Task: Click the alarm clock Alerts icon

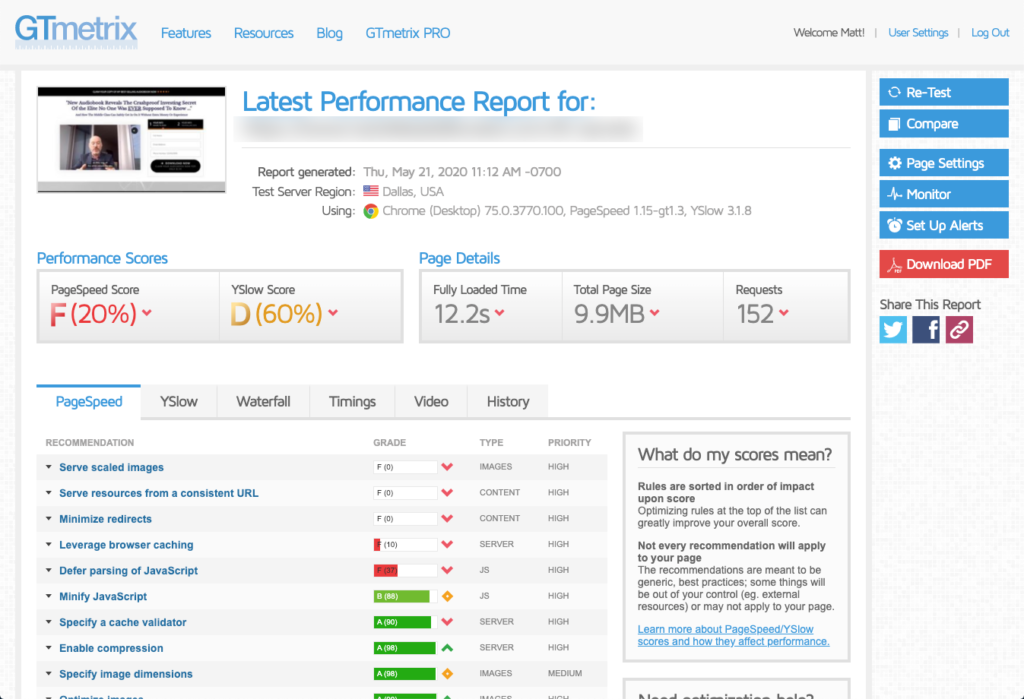Action: pos(894,225)
